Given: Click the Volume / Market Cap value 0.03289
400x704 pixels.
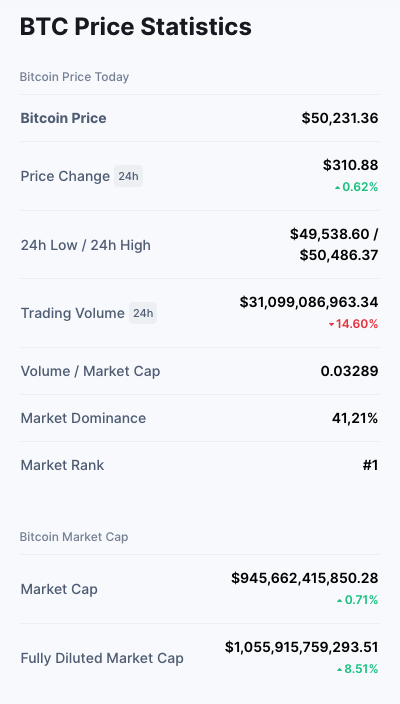Looking at the screenshot, I should pos(349,371).
